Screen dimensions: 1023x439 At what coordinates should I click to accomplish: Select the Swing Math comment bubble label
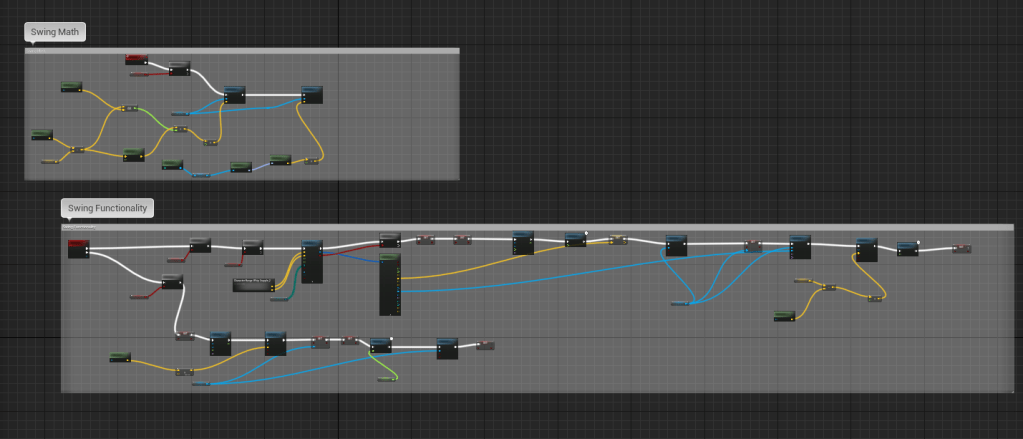55,32
